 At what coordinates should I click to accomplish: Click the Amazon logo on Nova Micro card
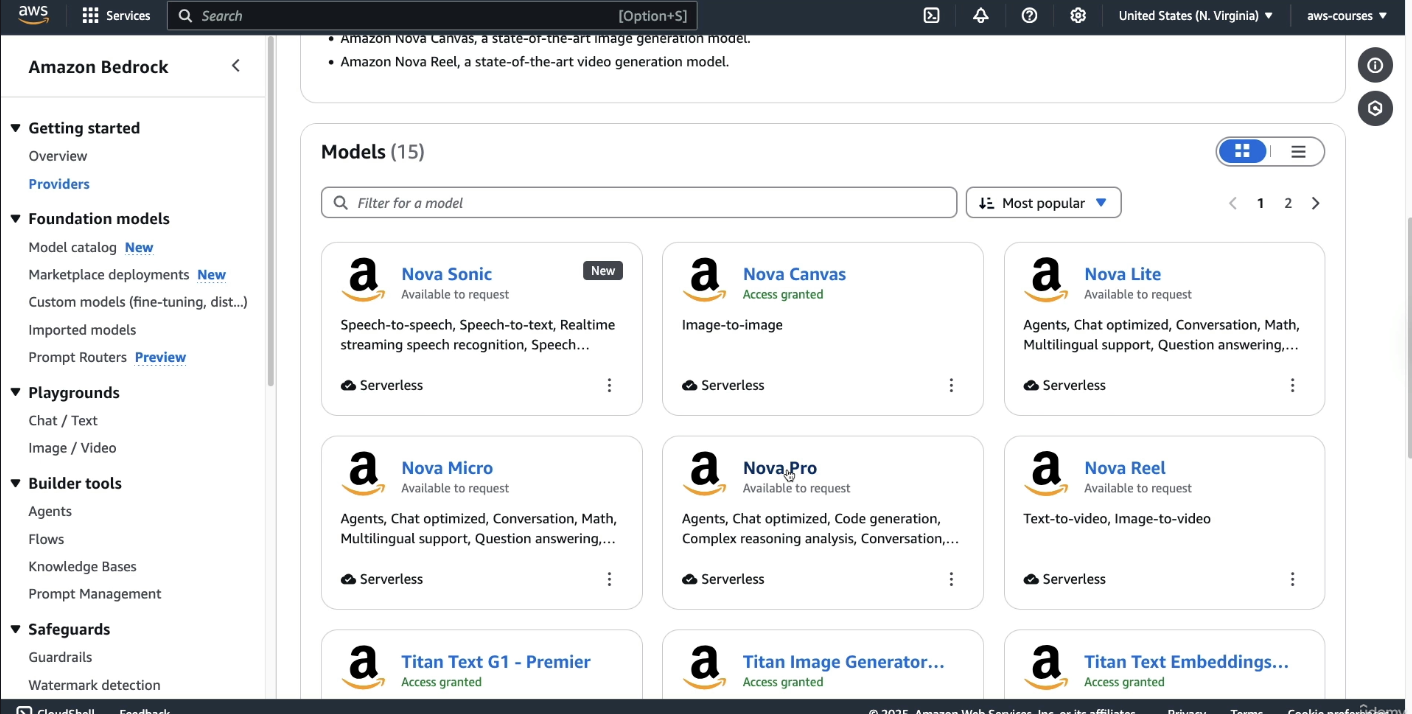coord(363,475)
